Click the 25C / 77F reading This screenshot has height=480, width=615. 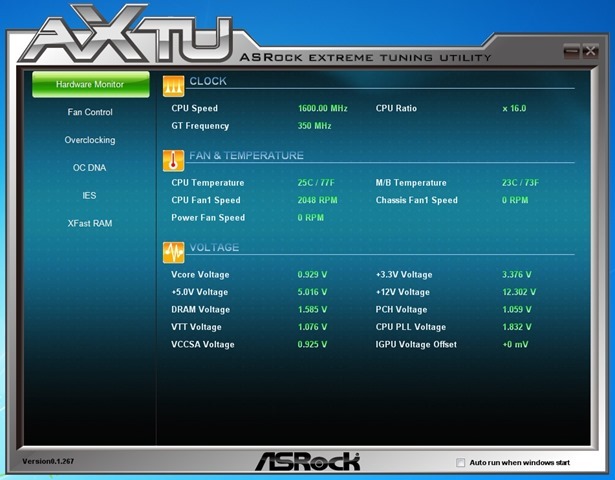click(316, 183)
